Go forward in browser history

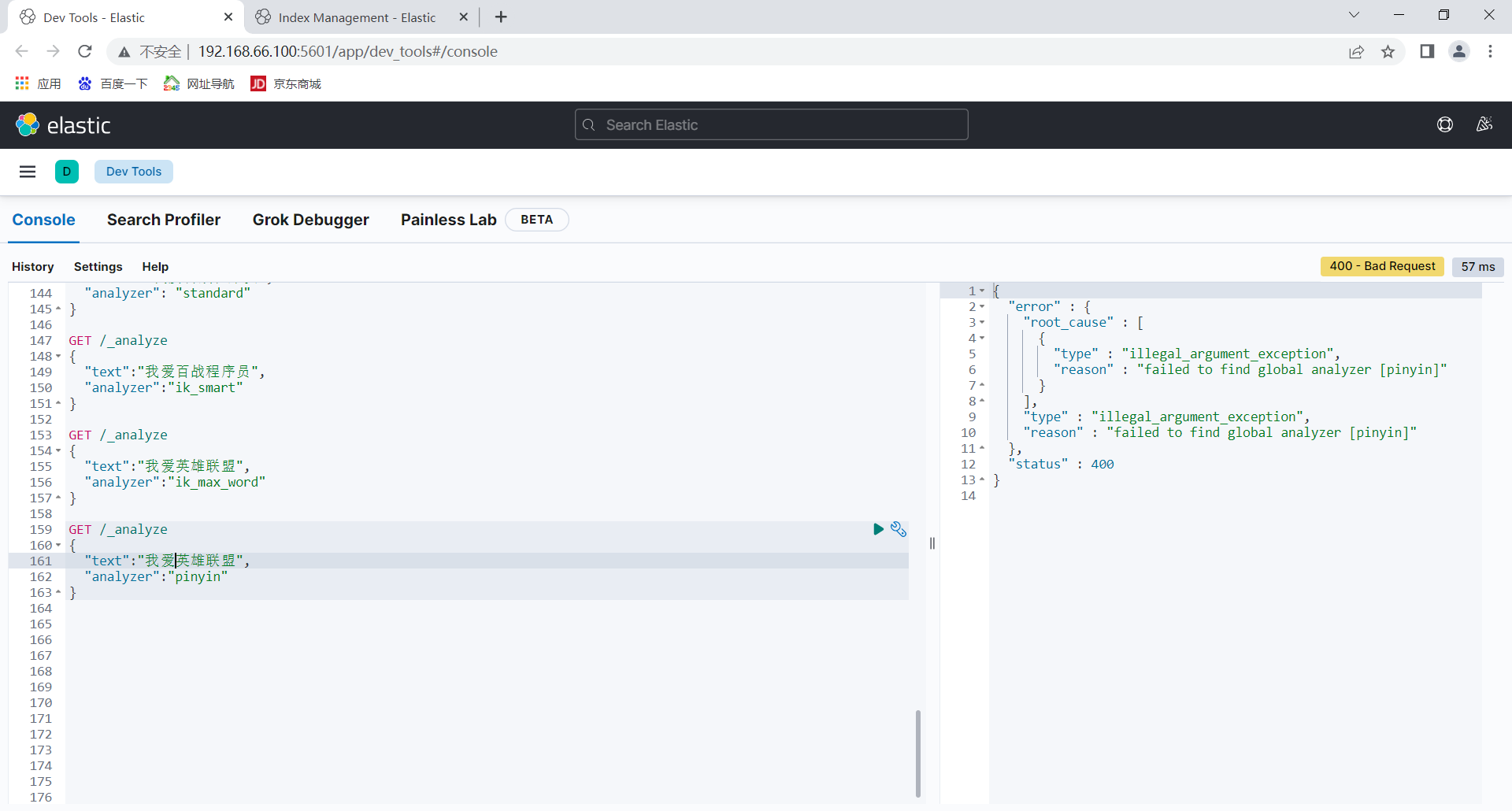coord(53,51)
